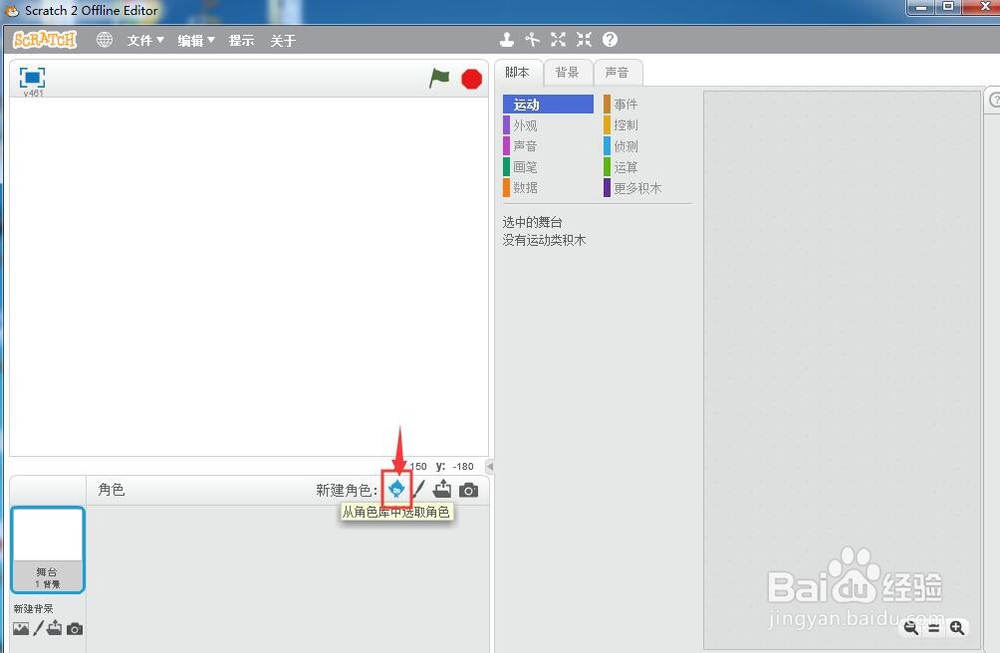
Task: Click the 新建角色 label
Action: pyautogui.click(x=347, y=490)
